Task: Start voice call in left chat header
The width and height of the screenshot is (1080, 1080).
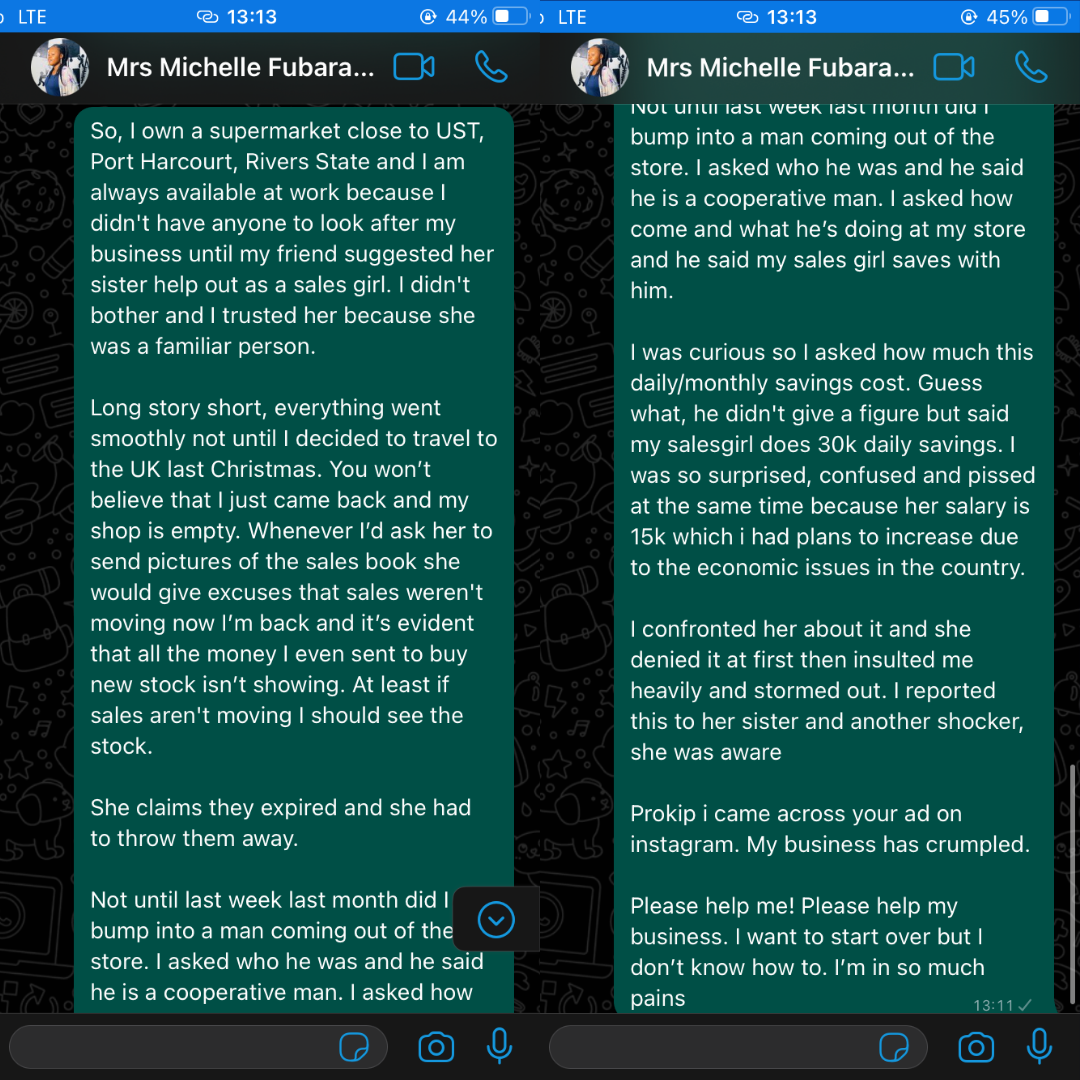Action: [491, 68]
